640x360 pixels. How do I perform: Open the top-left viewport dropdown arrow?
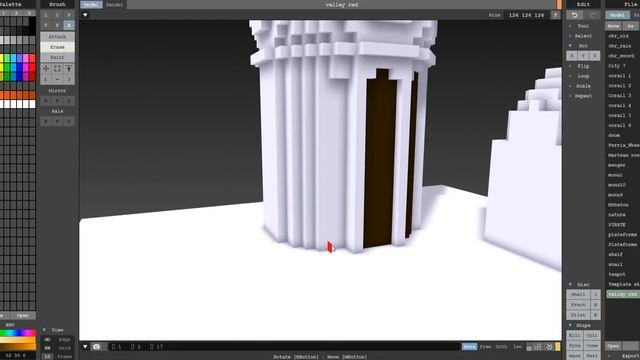(x=85, y=15)
